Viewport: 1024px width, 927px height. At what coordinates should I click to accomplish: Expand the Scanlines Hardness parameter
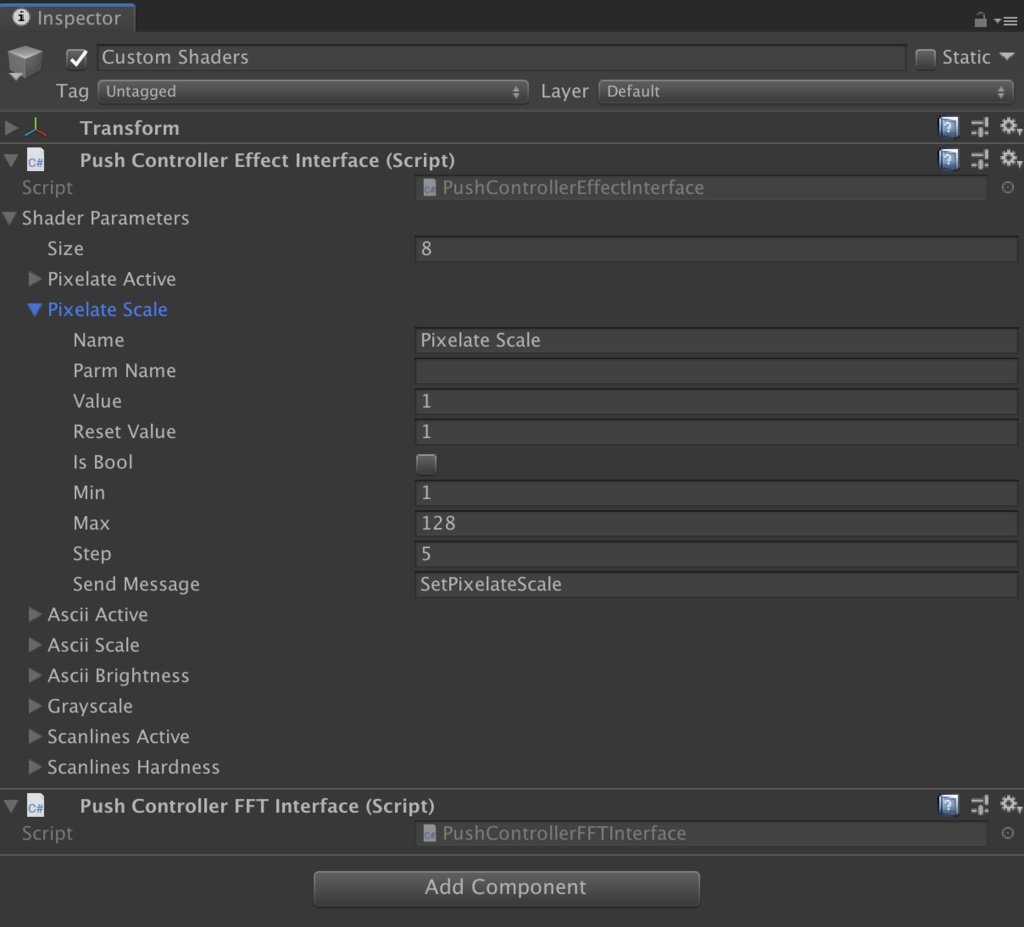pyautogui.click(x=35, y=767)
